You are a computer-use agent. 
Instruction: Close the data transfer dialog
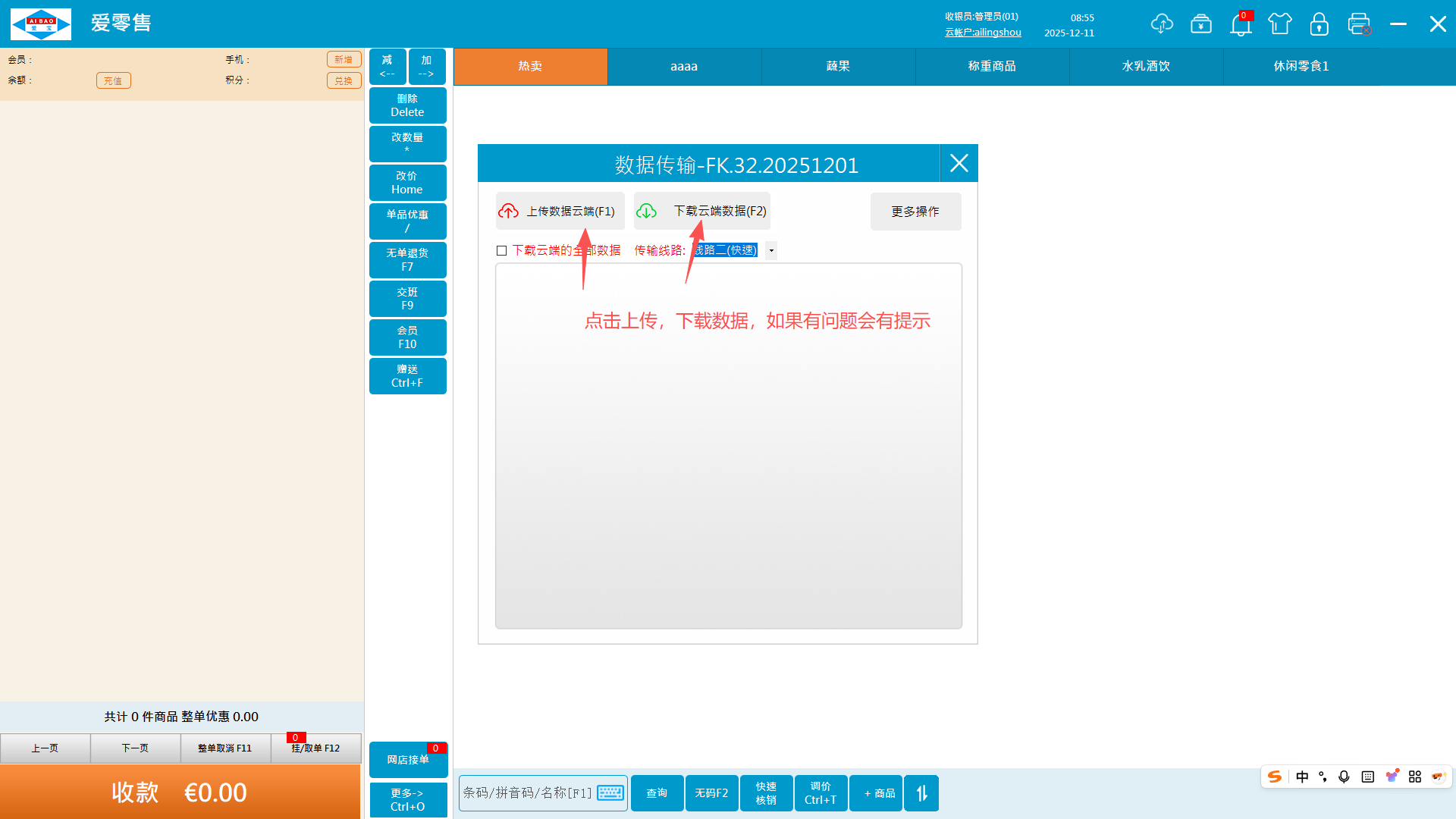point(959,164)
